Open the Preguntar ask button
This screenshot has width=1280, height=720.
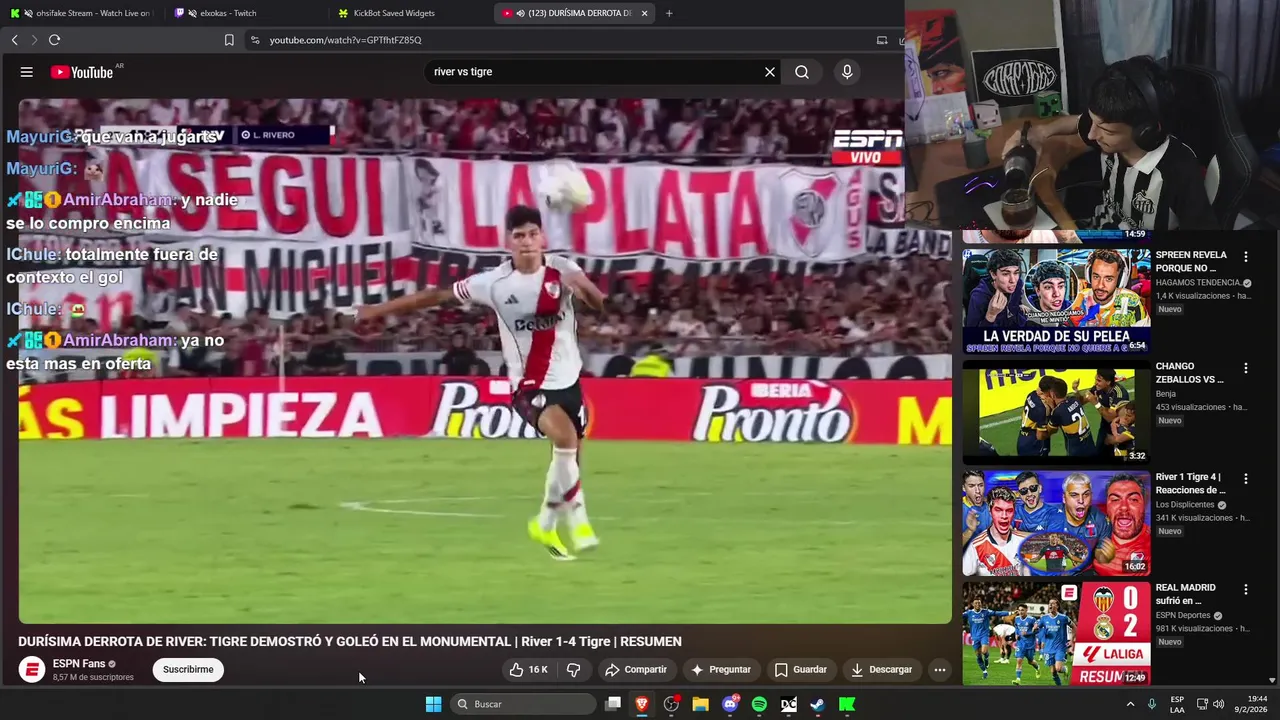721,670
